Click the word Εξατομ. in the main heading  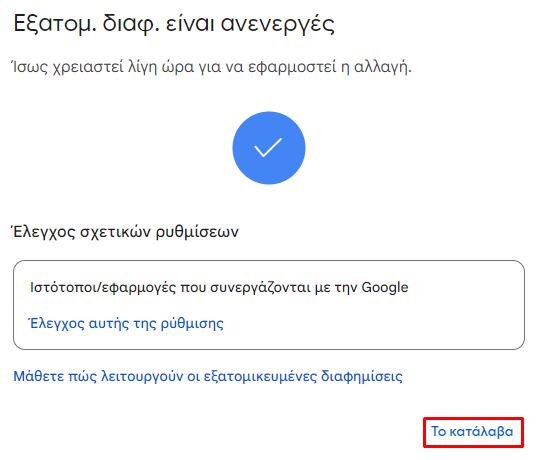(x=55, y=24)
